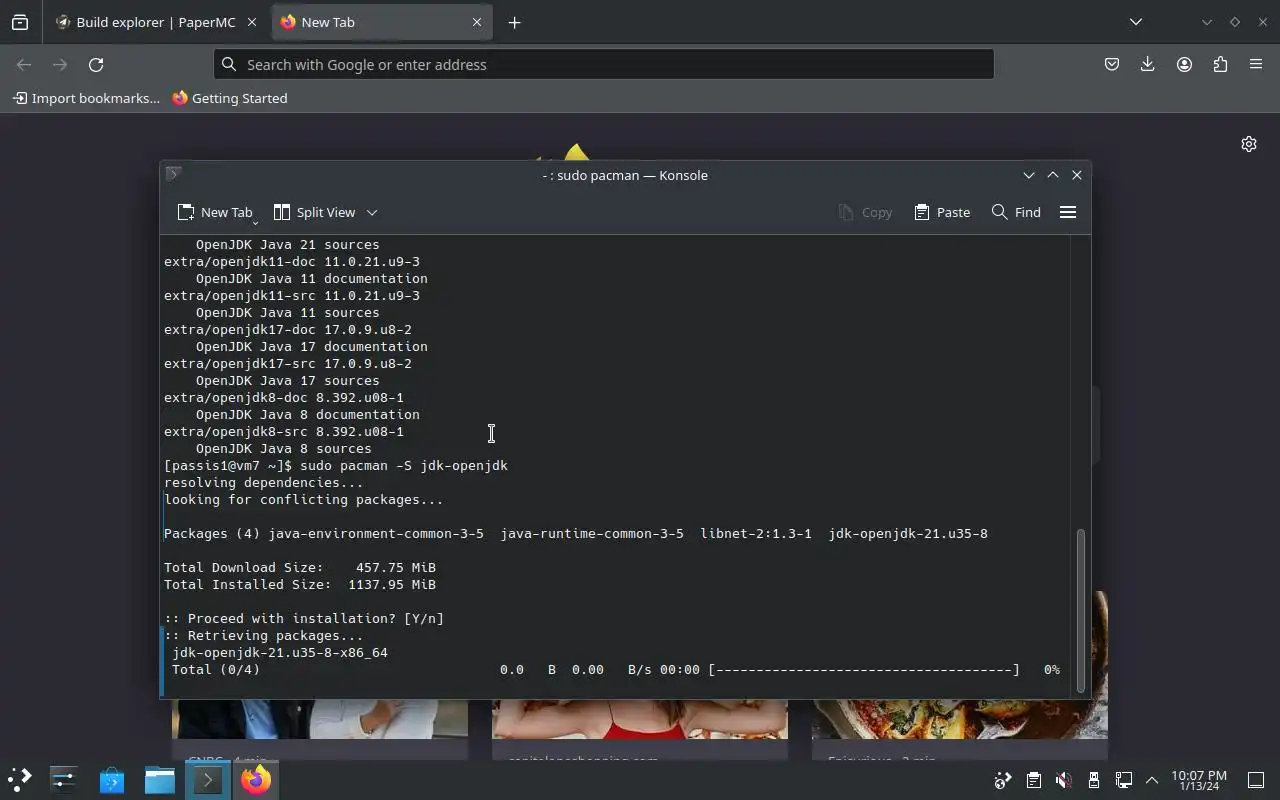Expand the Konsole New Tab dropdown arrow

click(255, 222)
